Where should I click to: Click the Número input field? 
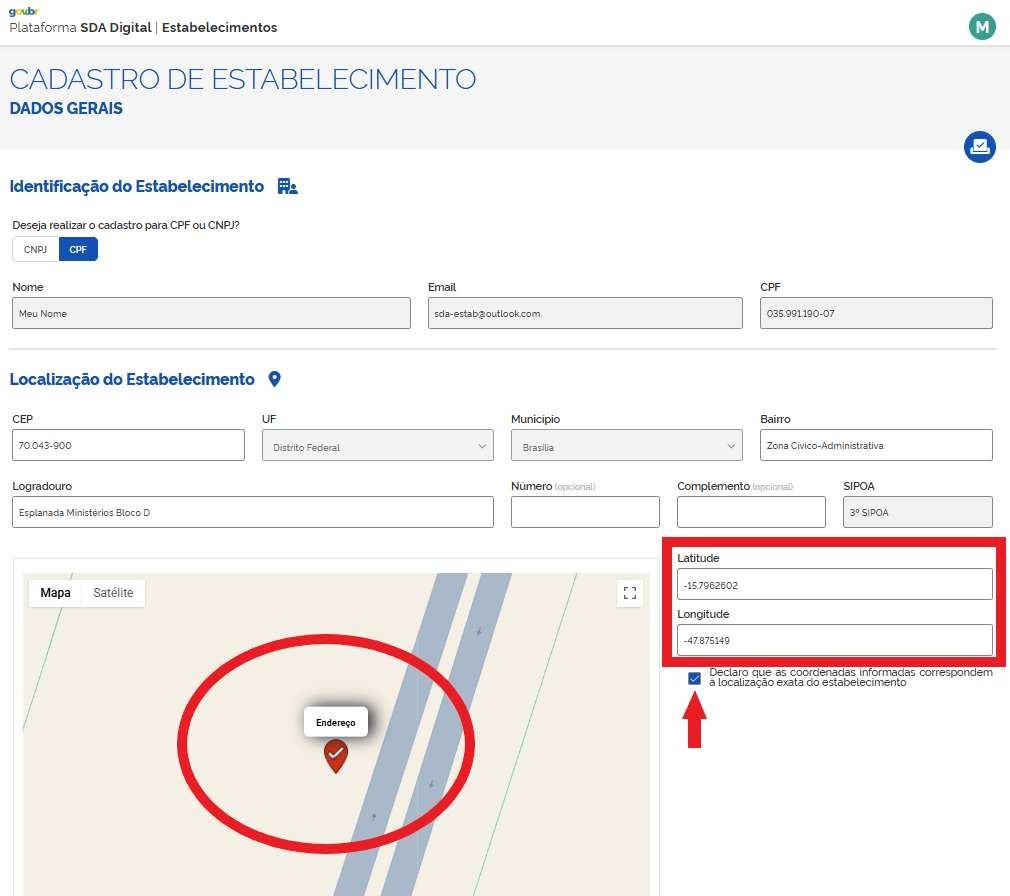tap(585, 512)
